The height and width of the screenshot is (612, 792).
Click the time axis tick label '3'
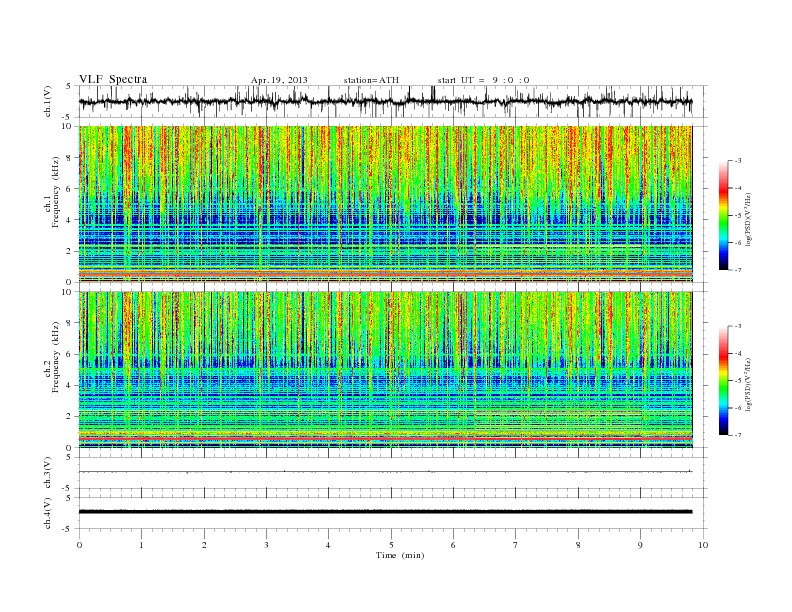click(x=266, y=545)
